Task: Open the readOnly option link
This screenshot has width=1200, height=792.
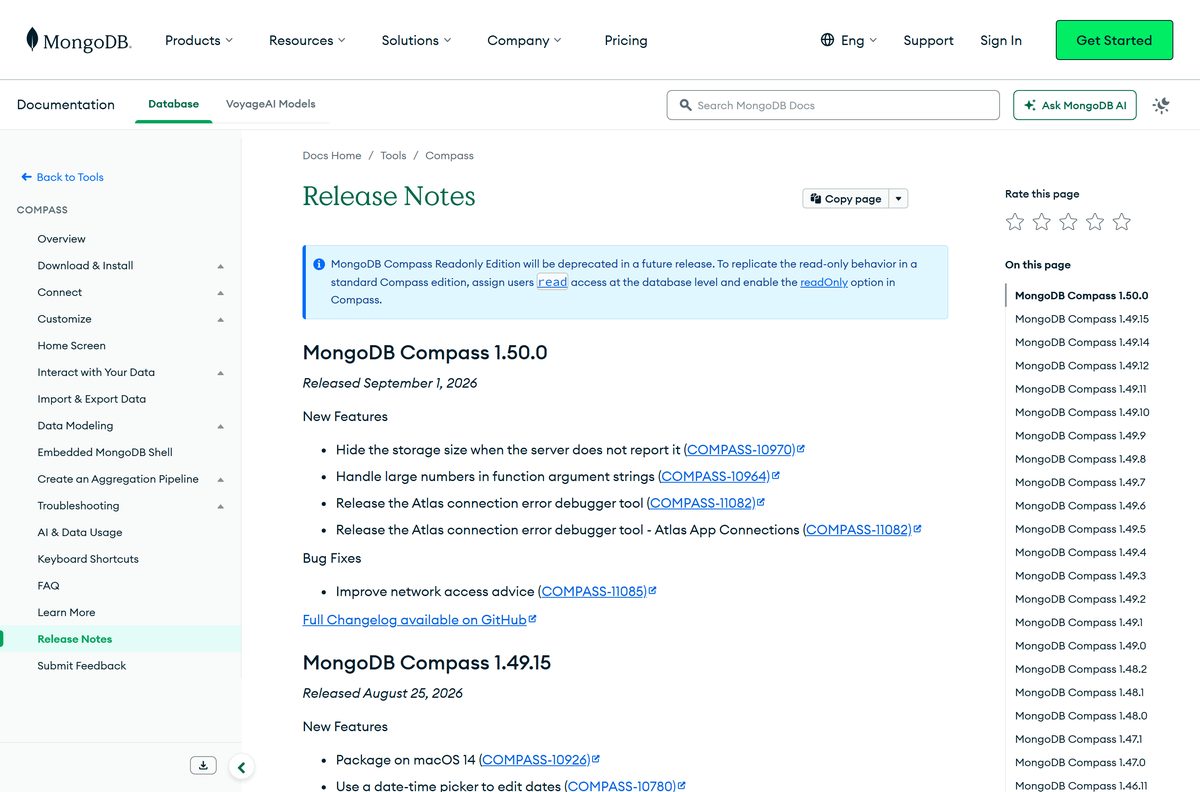Action: (824, 282)
